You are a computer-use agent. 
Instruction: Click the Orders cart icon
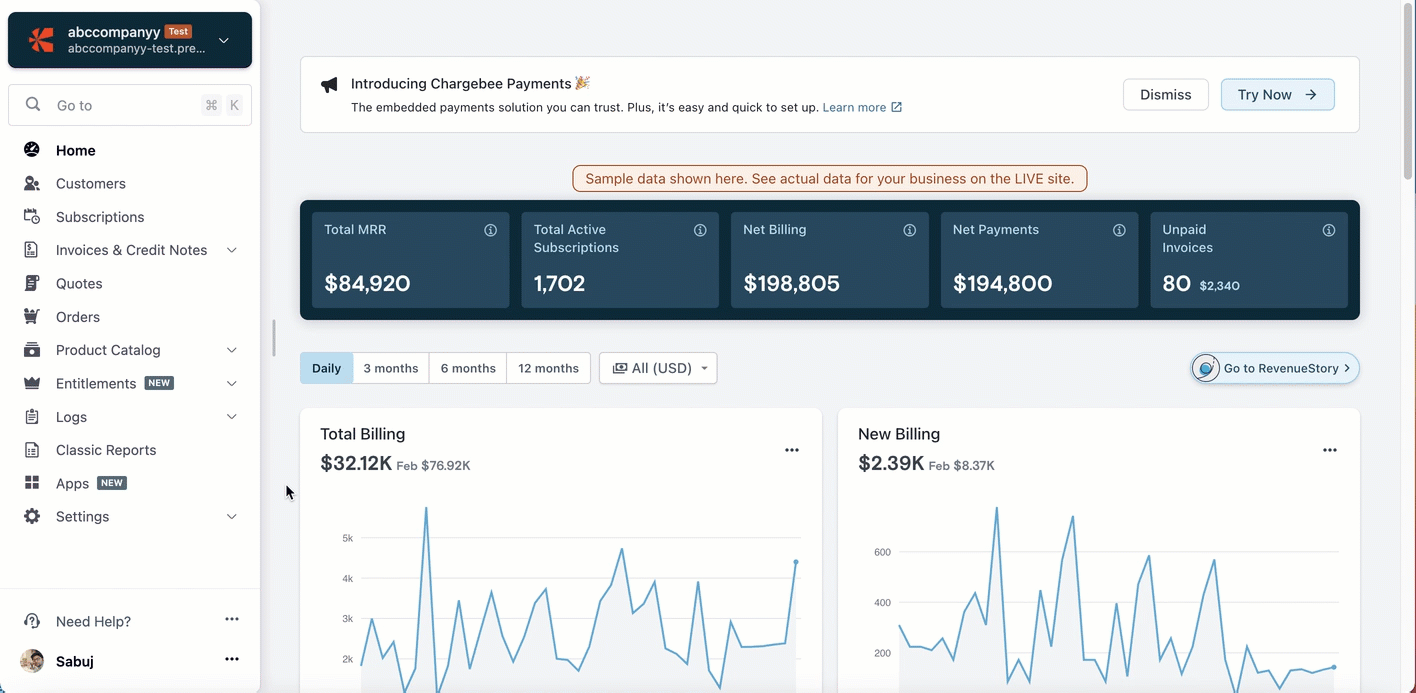(32, 317)
